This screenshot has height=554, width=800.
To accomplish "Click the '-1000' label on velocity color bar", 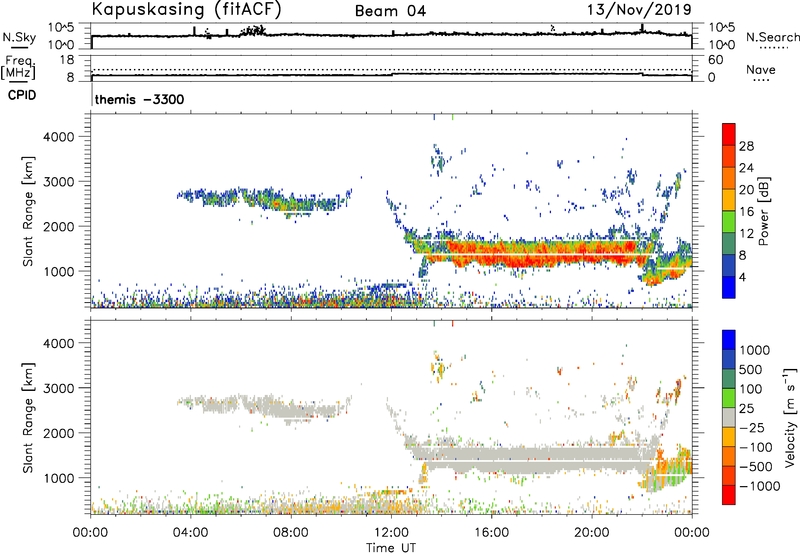I will (x=759, y=486).
